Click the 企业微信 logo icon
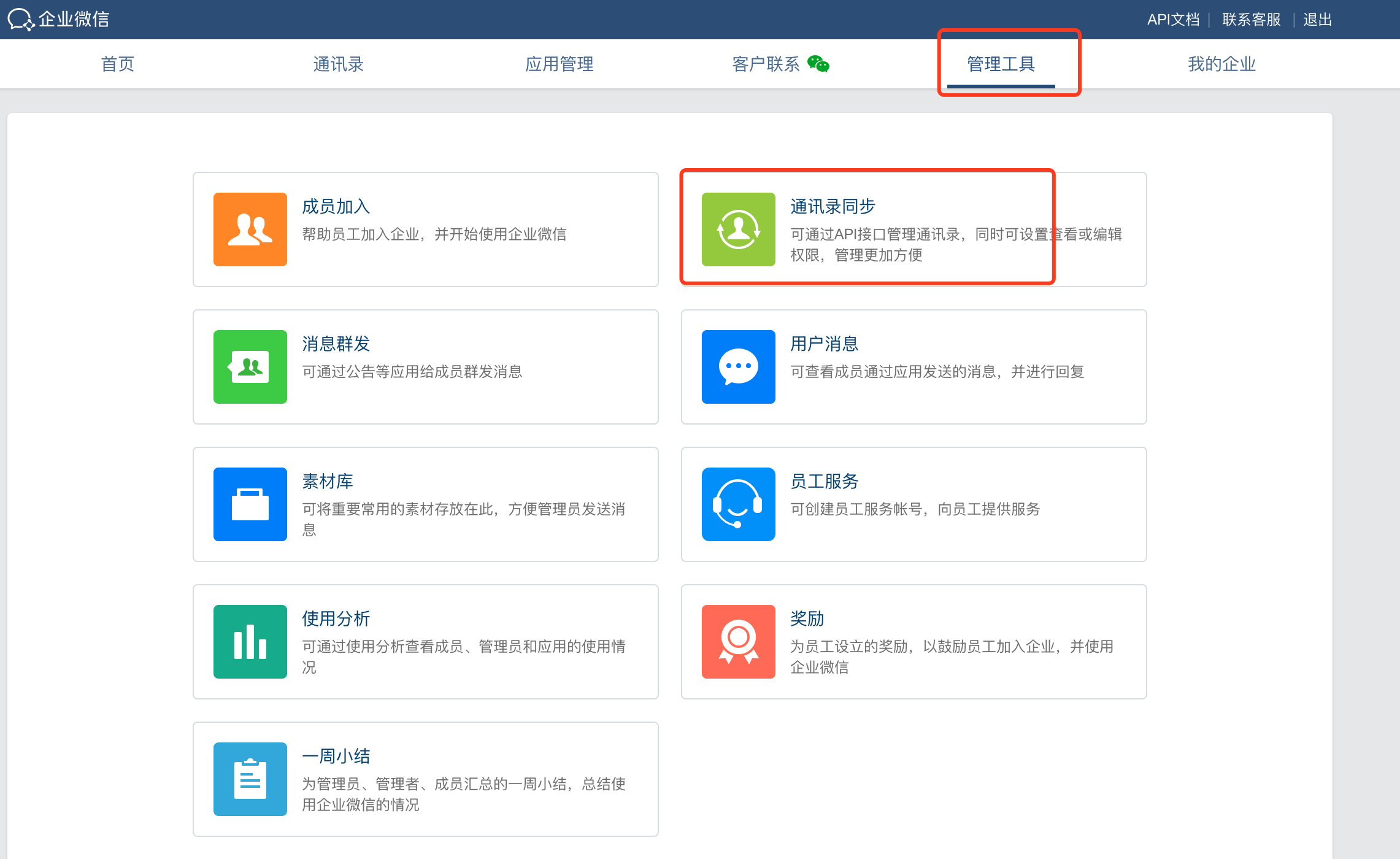The image size is (1400, 859). pos(20,19)
